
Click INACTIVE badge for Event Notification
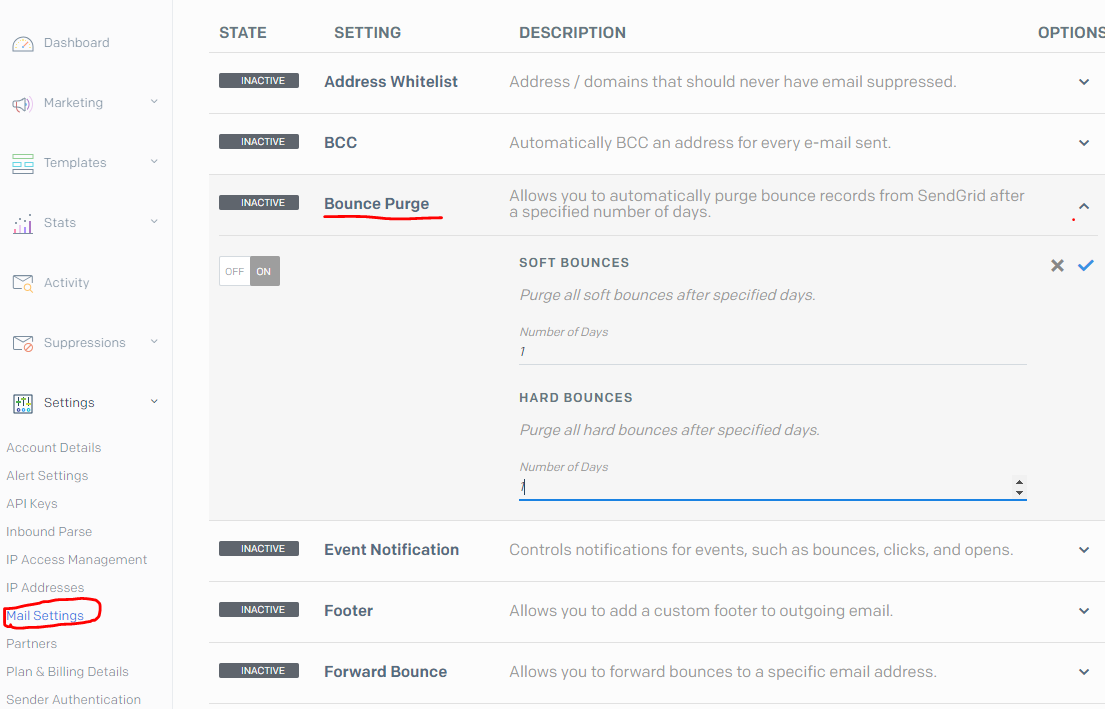pos(259,549)
